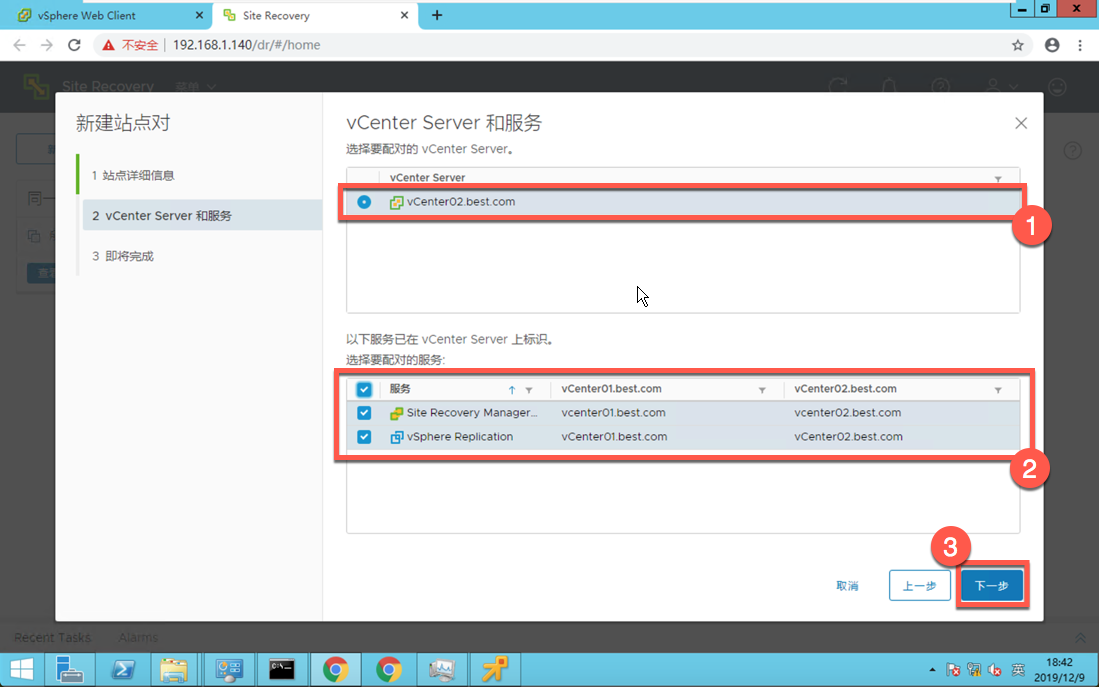The height and width of the screenshot is (687, 1099).
Task: Show hidden system tray icons
Action: pos(931,669)
